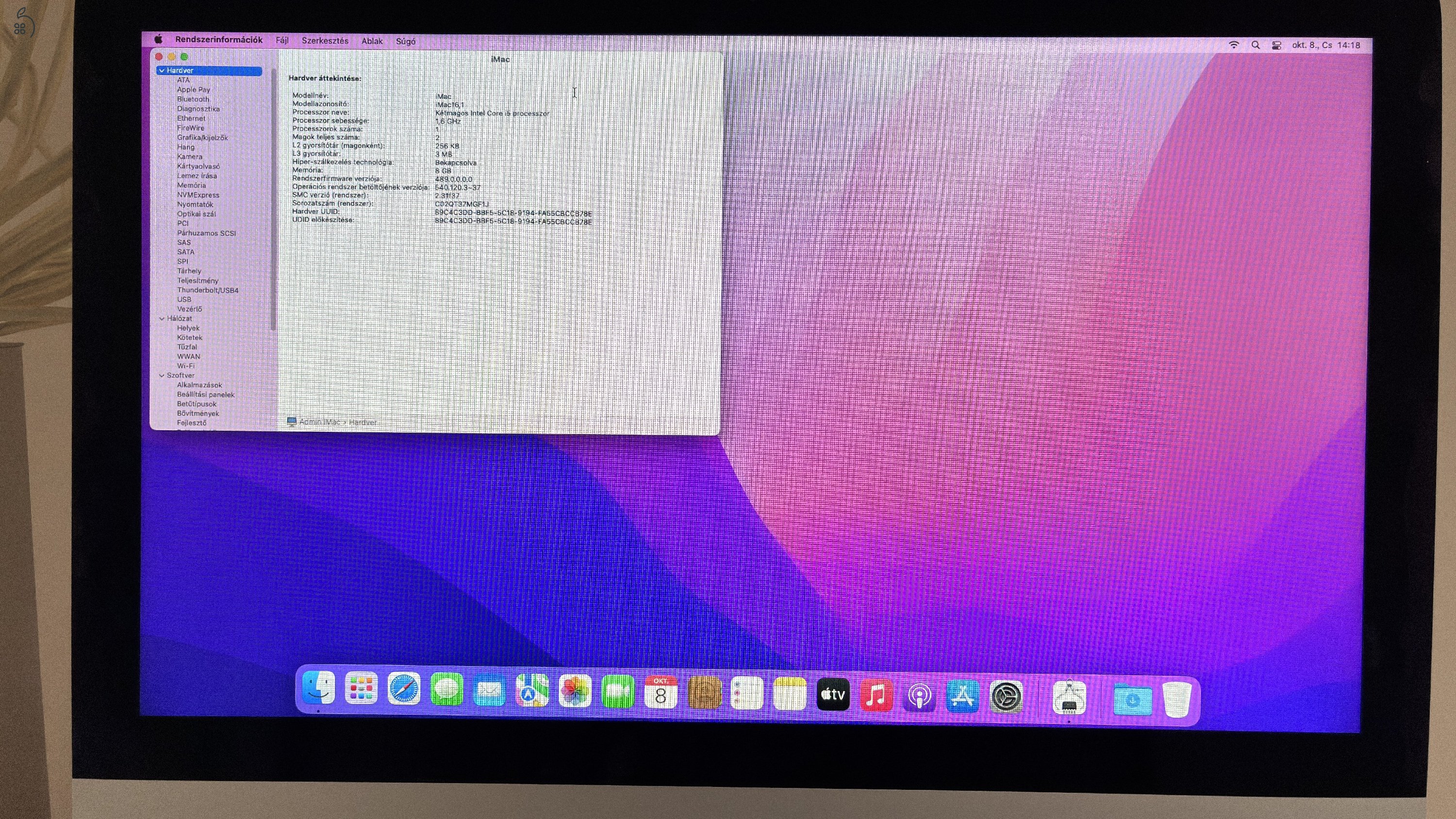1456x819 pixels.
Task: Select Memória in the sidebar list
Action: [191, 185]
